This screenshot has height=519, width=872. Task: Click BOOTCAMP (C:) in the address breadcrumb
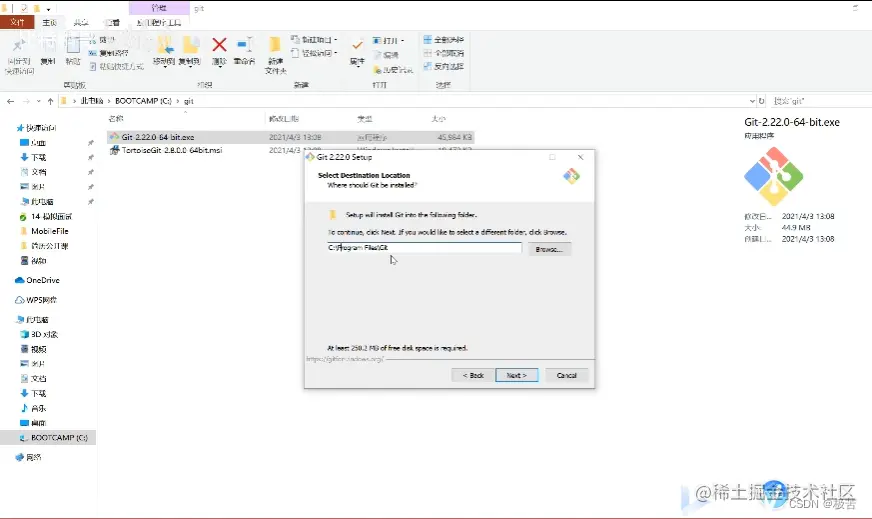(x=143, y=101)
